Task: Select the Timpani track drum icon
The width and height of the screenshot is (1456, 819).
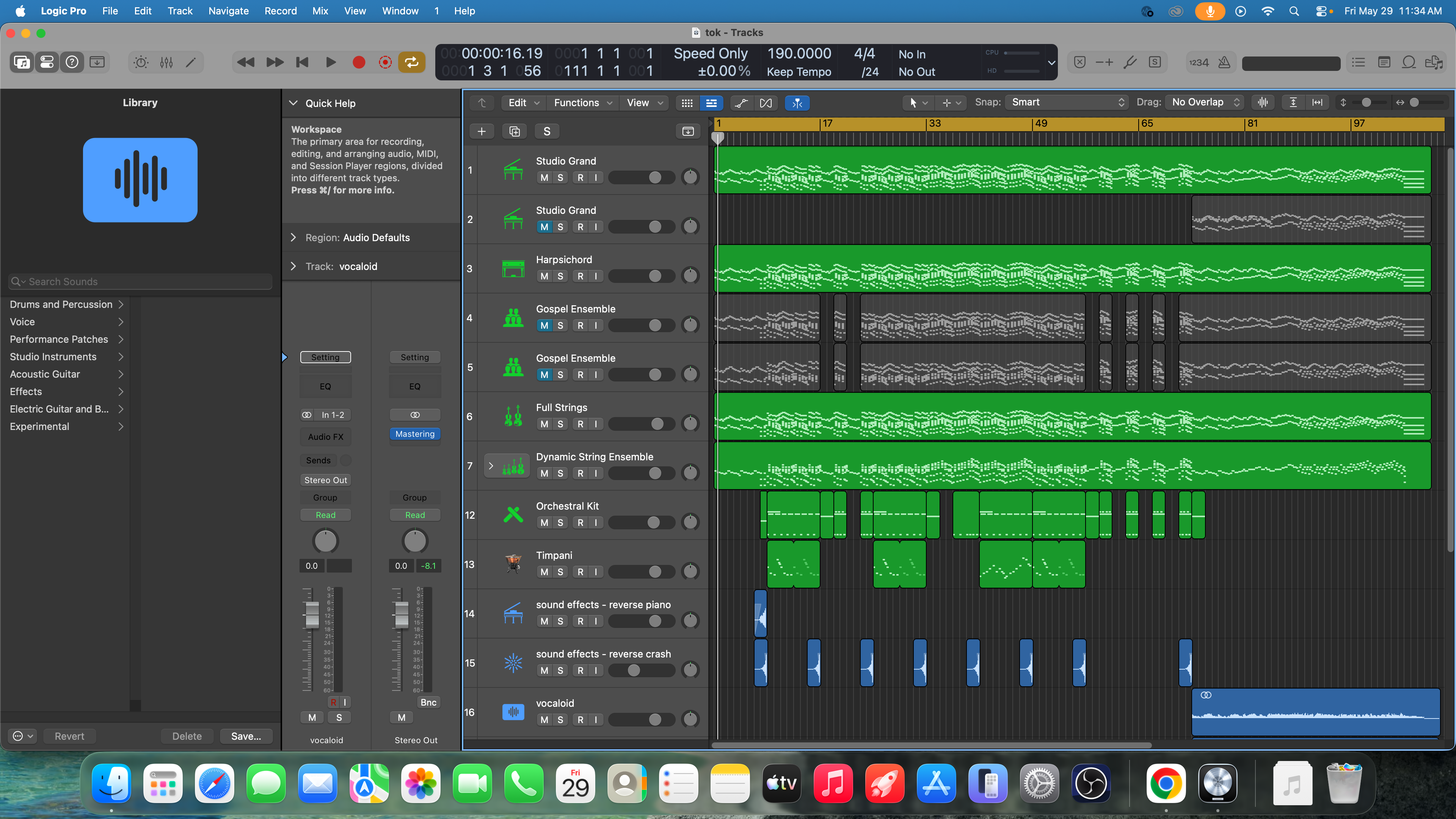Action: [513, 564]
